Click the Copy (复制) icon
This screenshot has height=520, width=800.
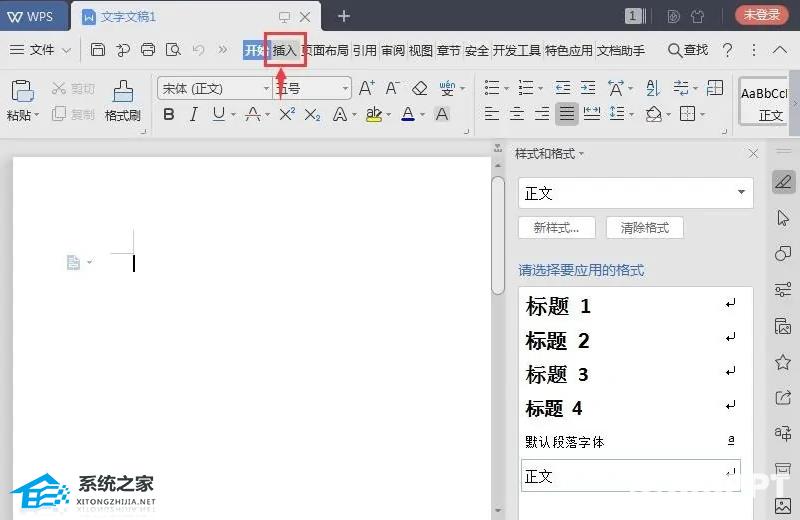pyautogui.click(x=59, y=113)
